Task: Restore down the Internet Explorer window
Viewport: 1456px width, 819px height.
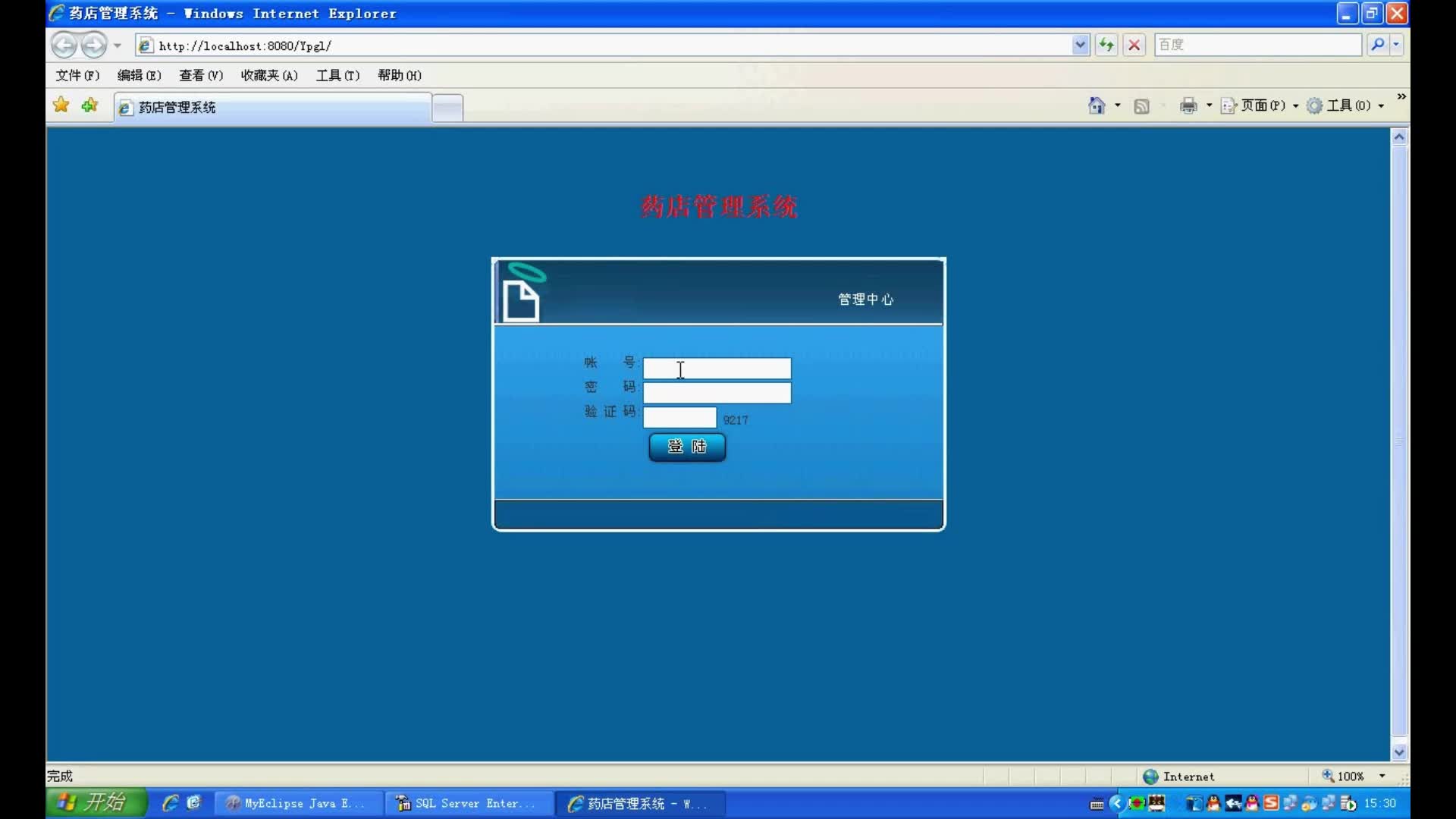Action: (1372, 14)
